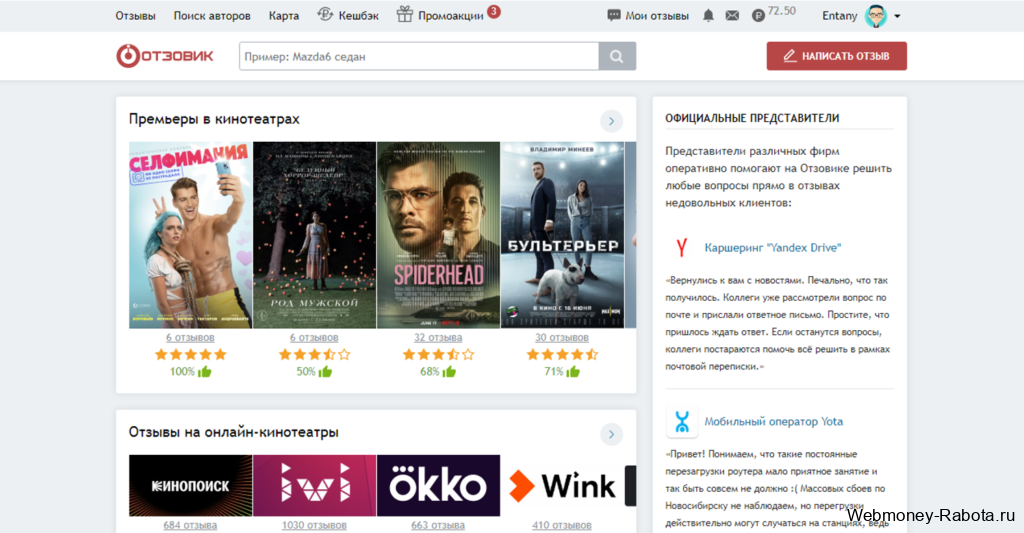Image resolution: width=1024 pixels, height=533 pixels.
Task: Click the red promo notification badge 3
Action: pyautogui.click(x=494, y=11)
